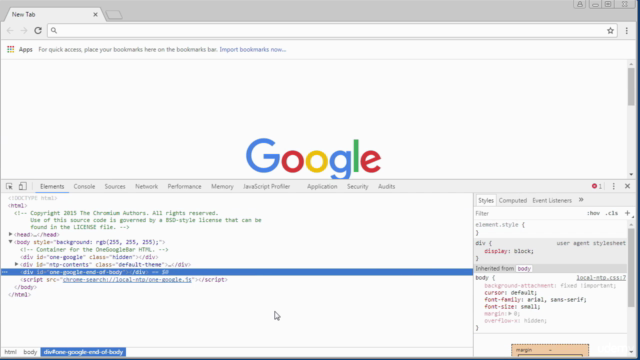This screenshot has height=360, width=640.
Task: Open the Audits tab
Action: (x=386, y=187)
